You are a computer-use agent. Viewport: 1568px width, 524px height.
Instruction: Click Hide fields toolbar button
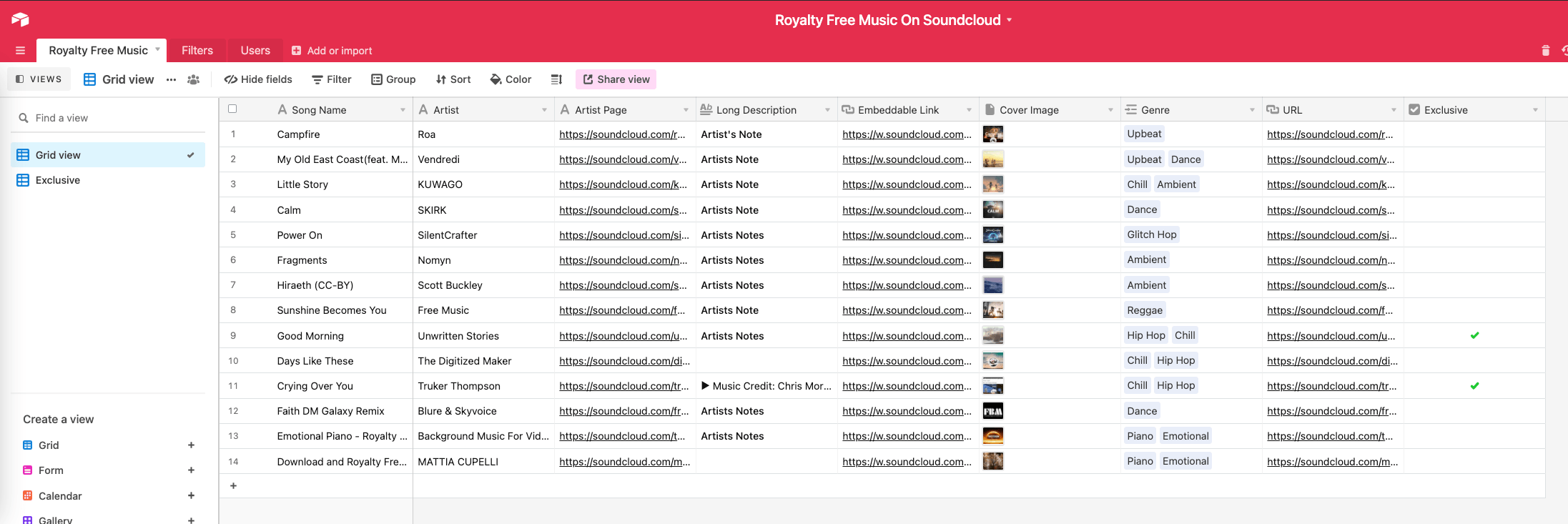pos(258,79)
